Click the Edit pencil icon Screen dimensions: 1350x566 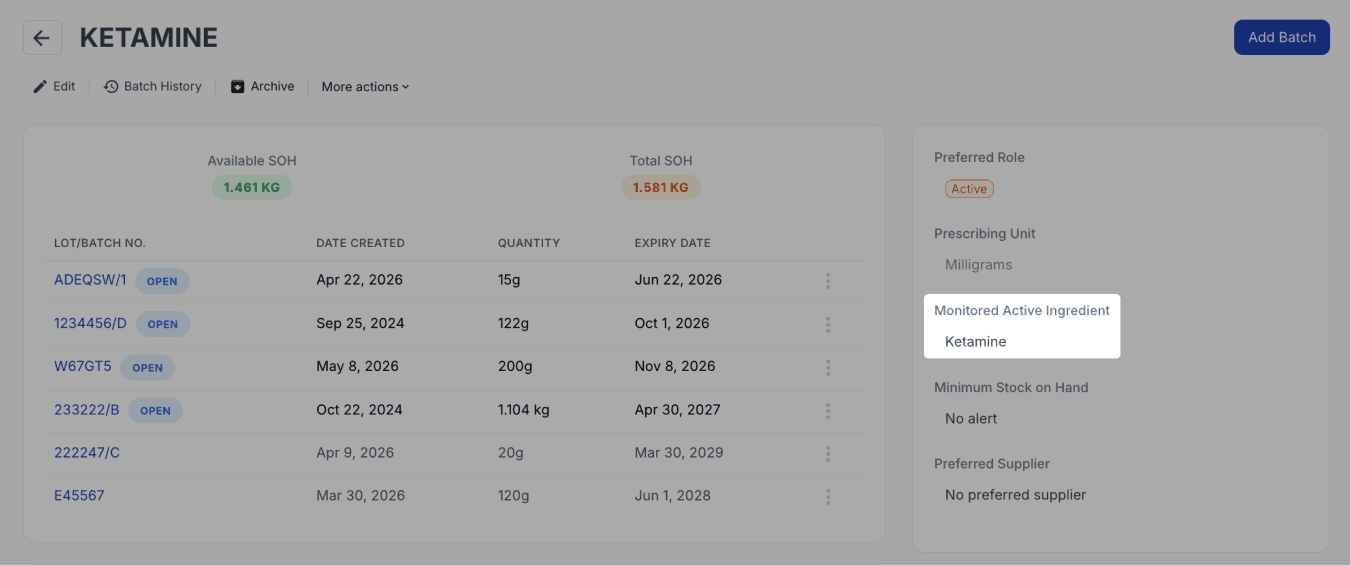(x=40, y=87)
